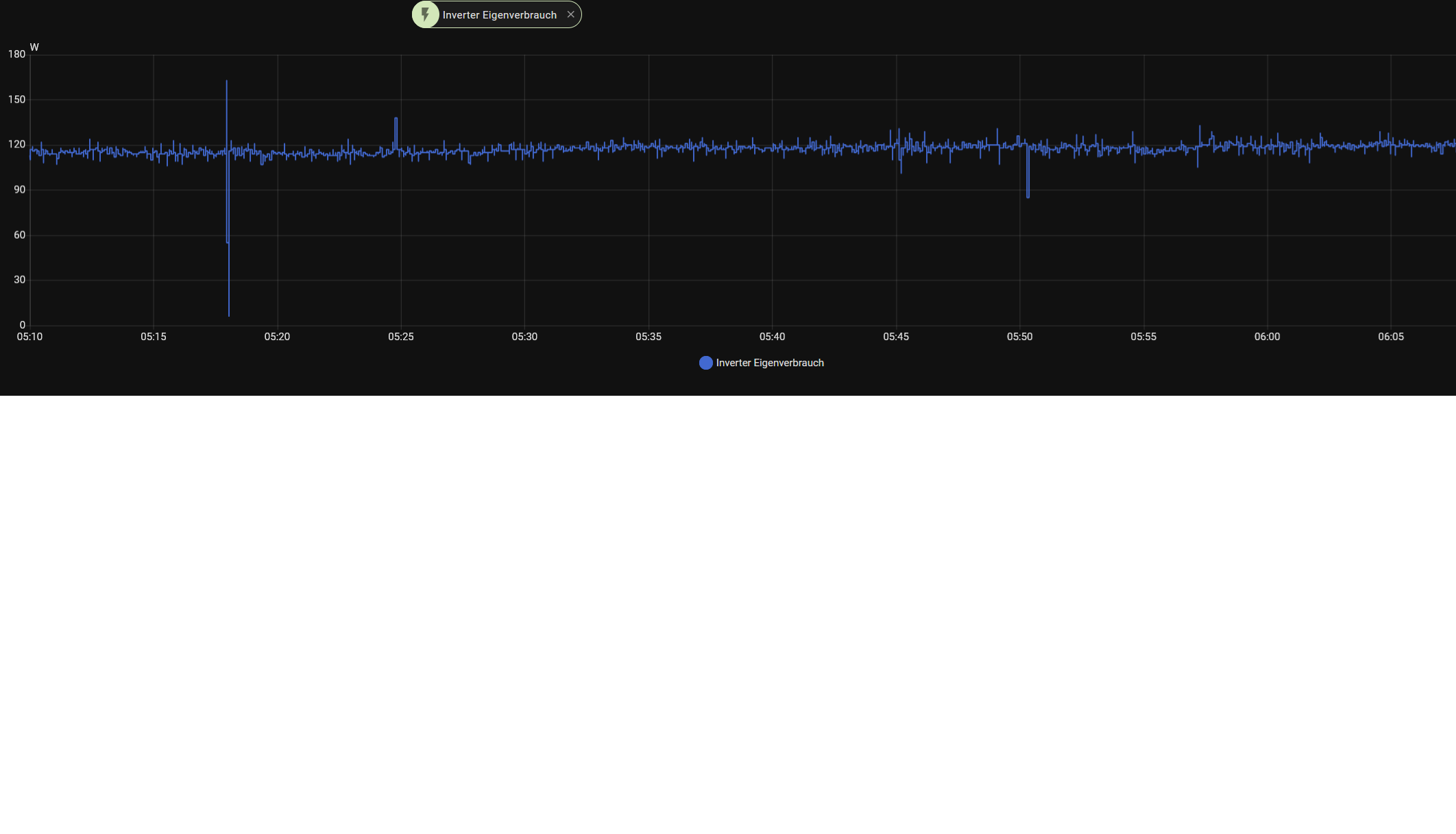Click the Inverter Eigenverbrauch chip label text
Viewport: 1456px width, 834px height.
499,15
